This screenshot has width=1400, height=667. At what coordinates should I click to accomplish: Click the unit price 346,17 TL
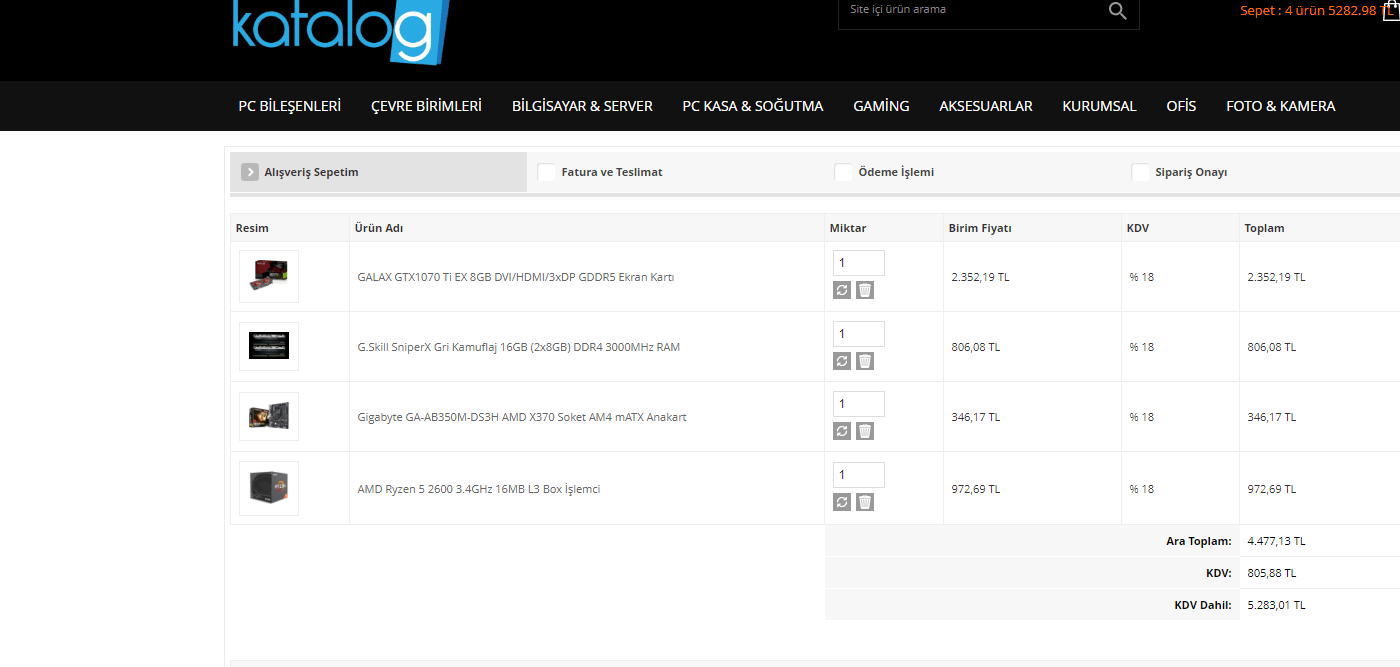(x=975, y=417)
